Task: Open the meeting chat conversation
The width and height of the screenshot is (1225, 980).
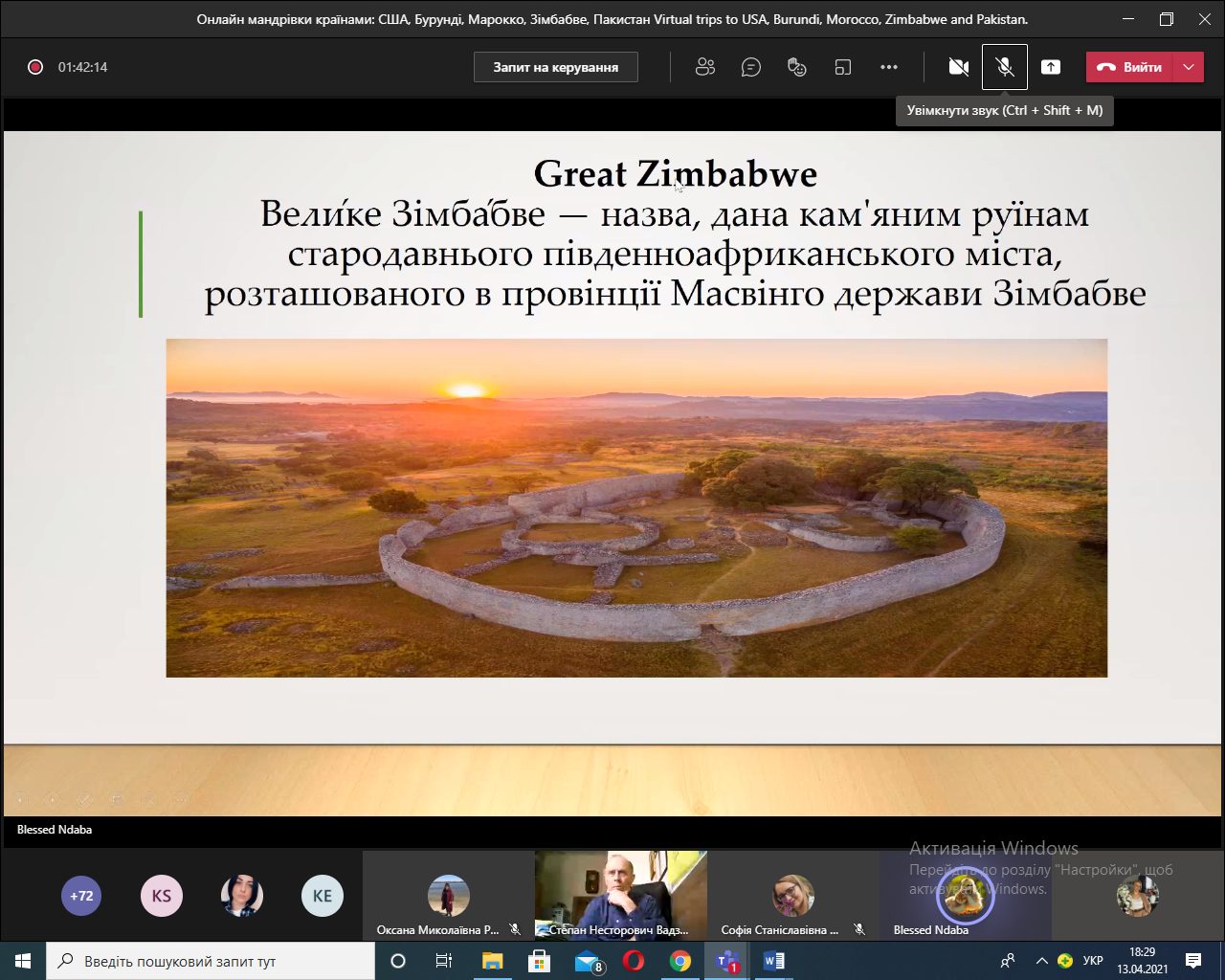Action: point(751,67)
